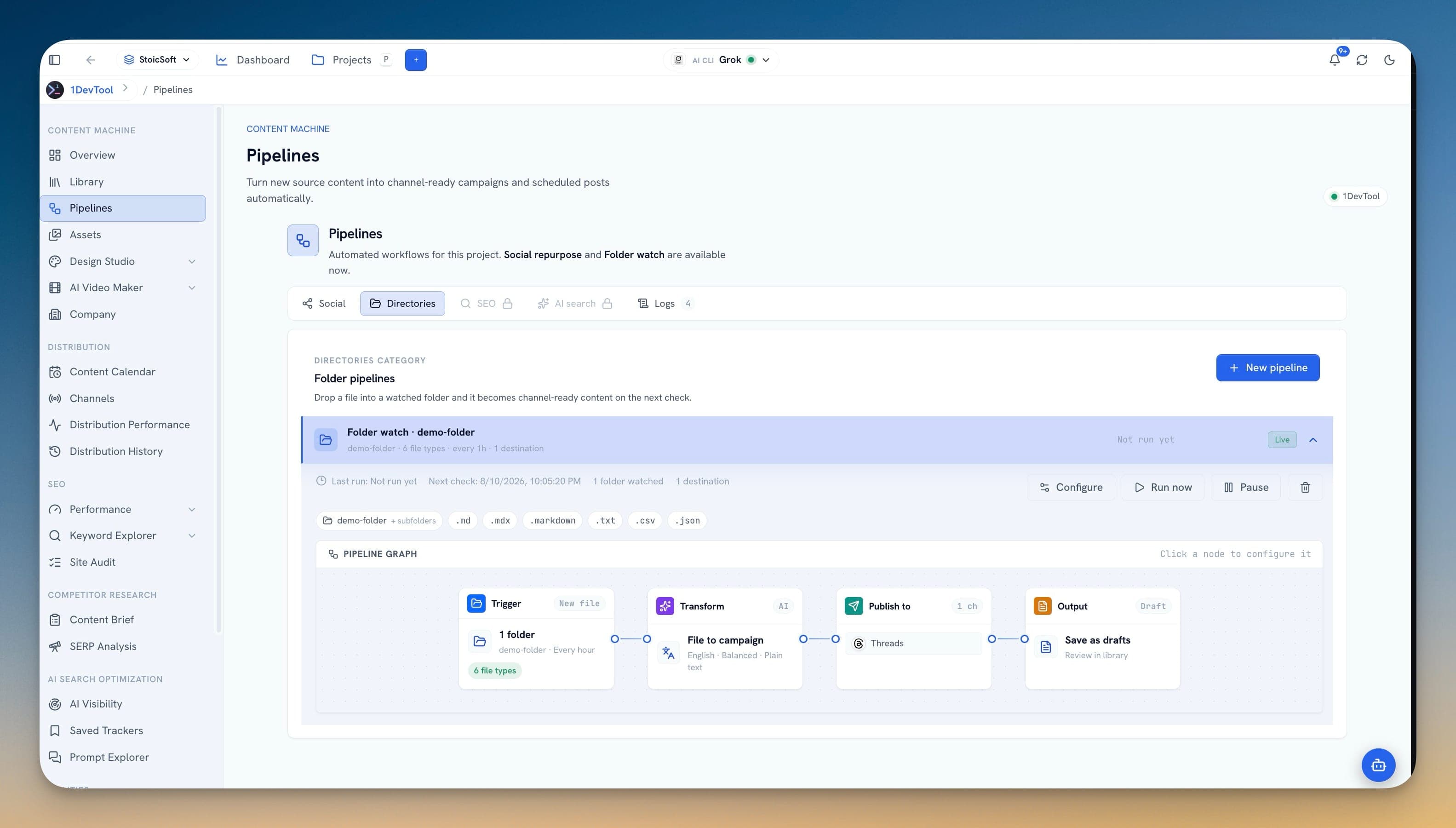Click the refresh sync icon

pos(1362,60)
